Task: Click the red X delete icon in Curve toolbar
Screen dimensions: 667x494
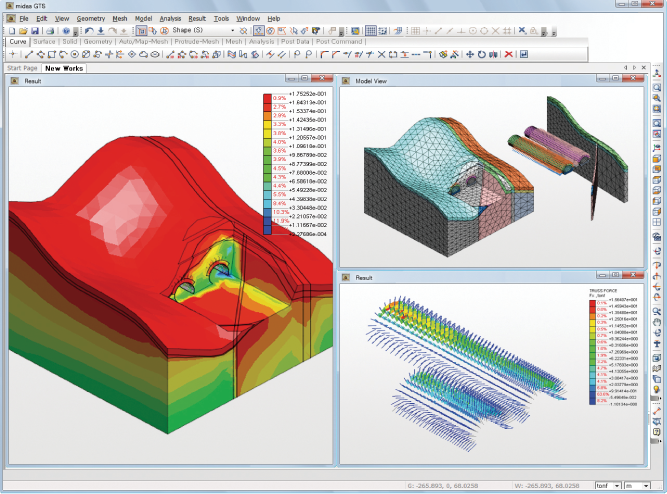Action: coord(508,54)
